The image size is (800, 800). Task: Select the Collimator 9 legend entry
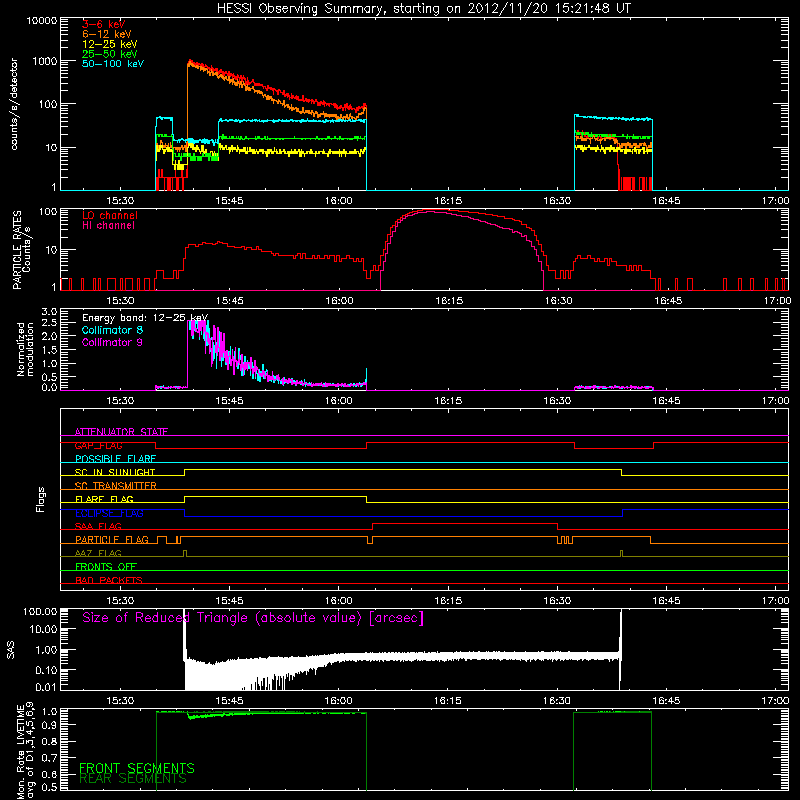point(112,342)
